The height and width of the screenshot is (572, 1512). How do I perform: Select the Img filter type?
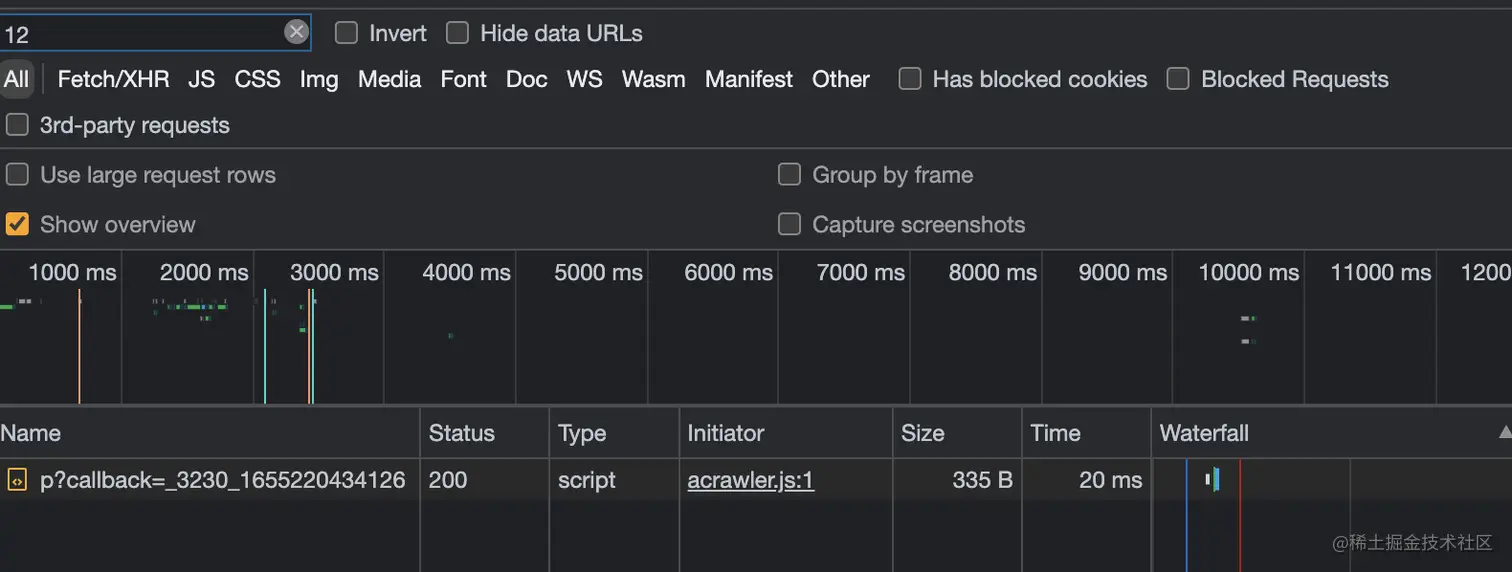tap(319, 79)
